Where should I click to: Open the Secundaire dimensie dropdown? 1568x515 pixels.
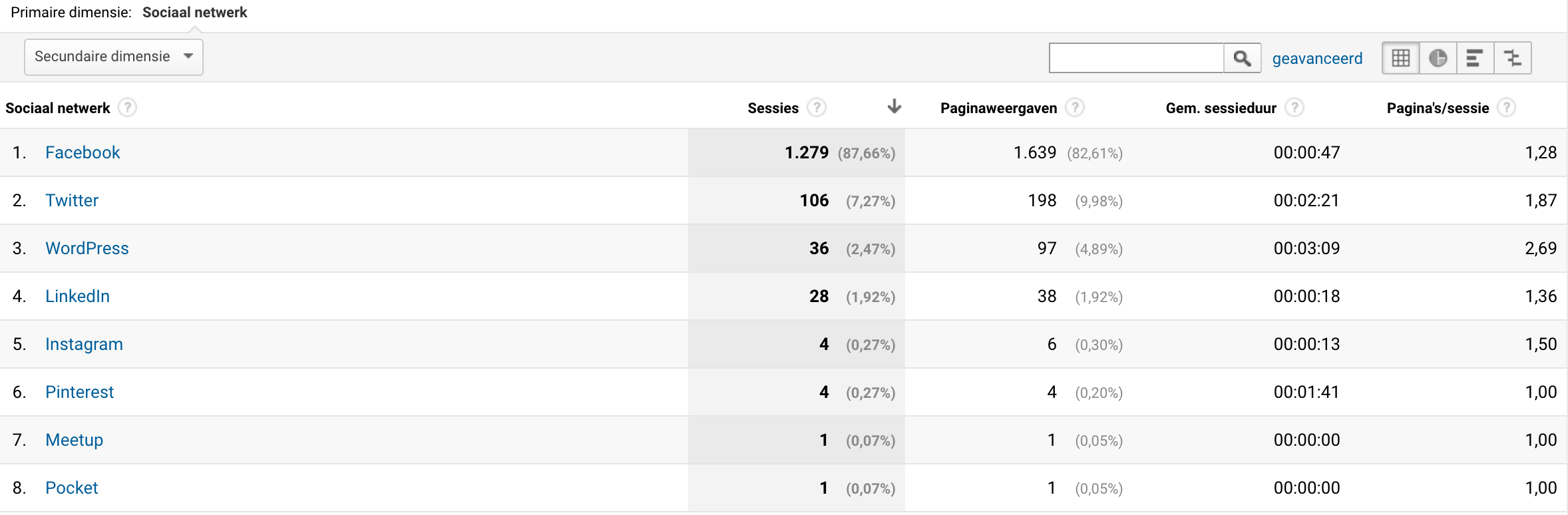coord(114,57)
